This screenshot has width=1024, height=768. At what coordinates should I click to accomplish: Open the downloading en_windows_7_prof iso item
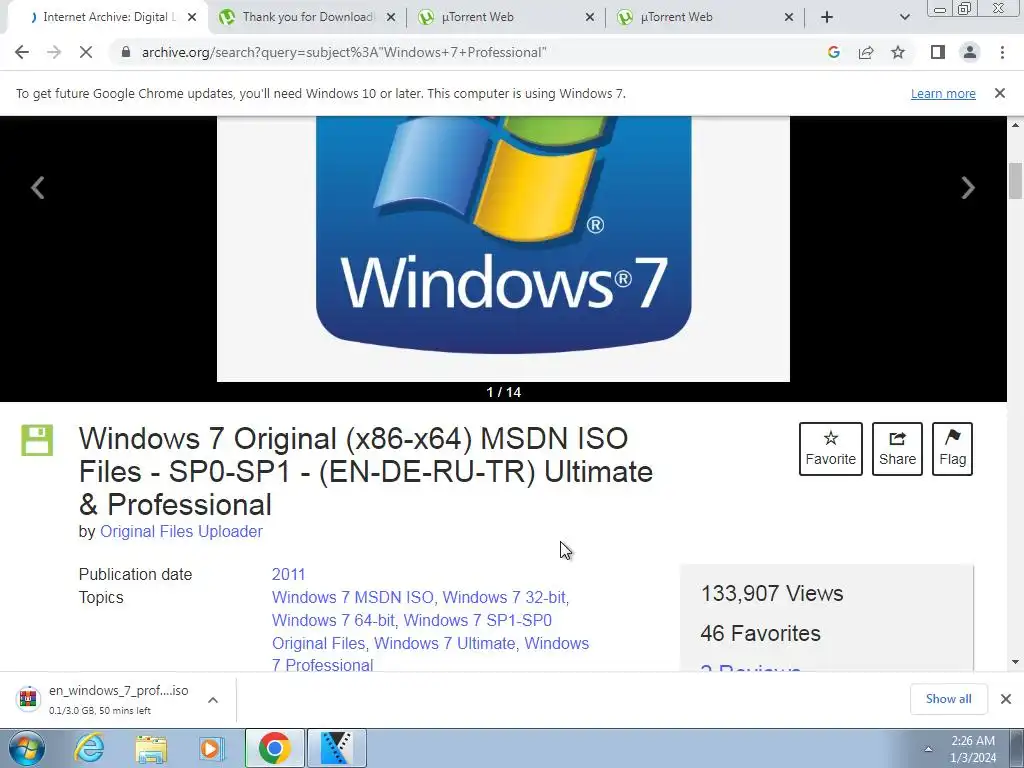[x=104, y=699]
